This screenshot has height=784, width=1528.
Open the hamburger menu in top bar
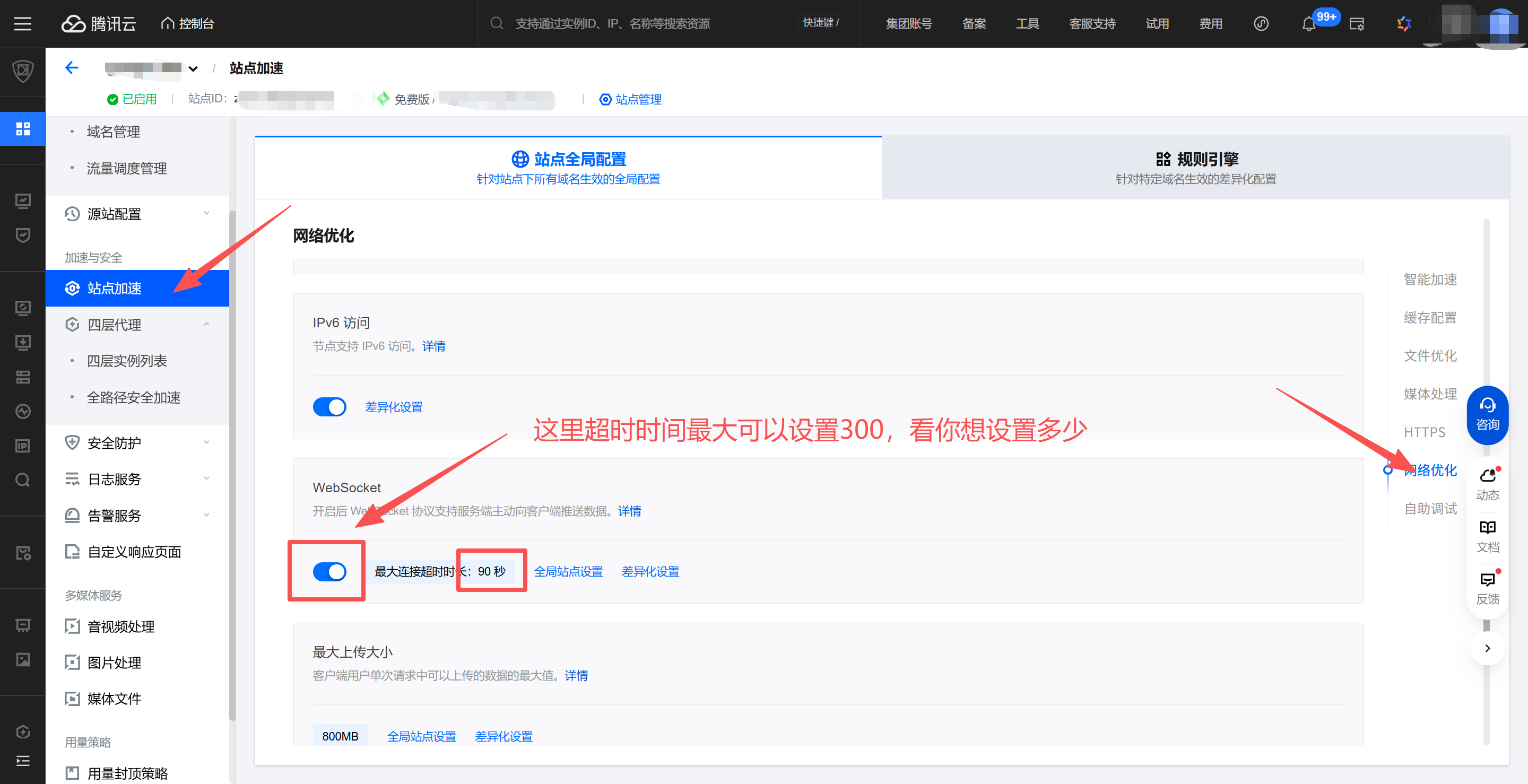pos(22,24)
